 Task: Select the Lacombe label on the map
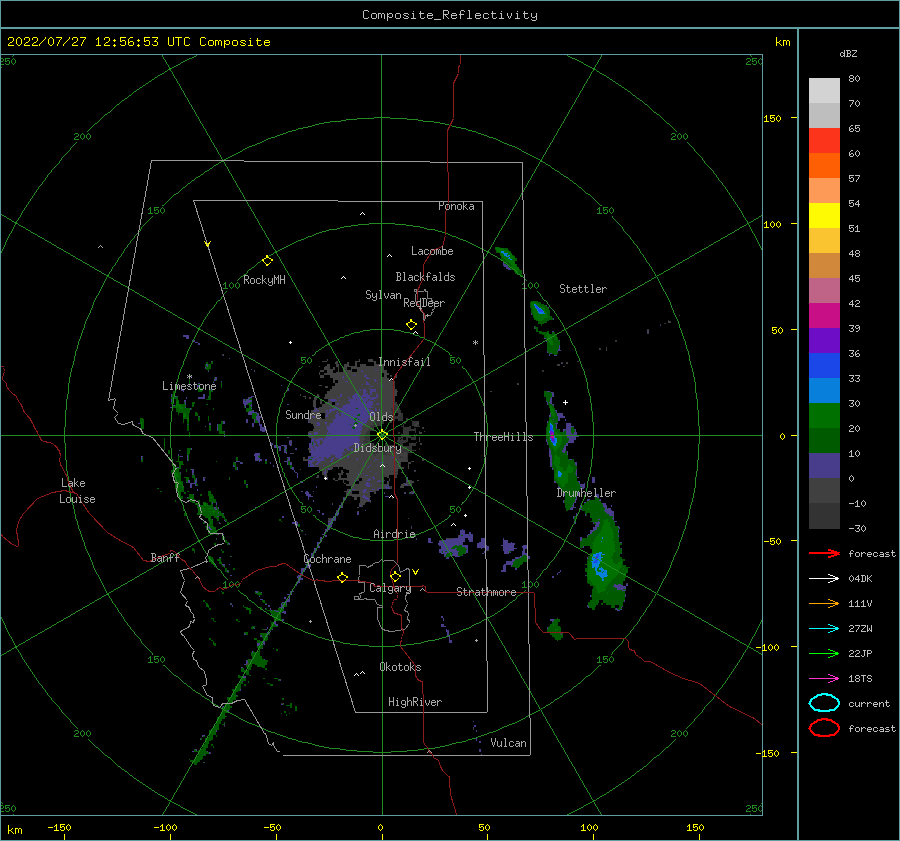(x=432, y=251)
